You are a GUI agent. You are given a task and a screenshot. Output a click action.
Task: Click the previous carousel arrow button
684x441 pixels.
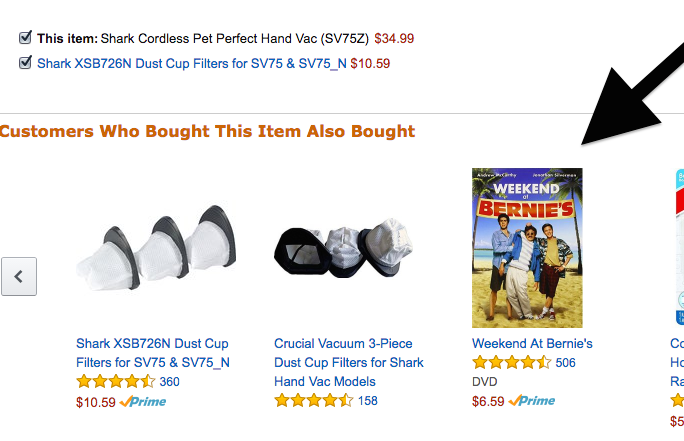[19, 276]
